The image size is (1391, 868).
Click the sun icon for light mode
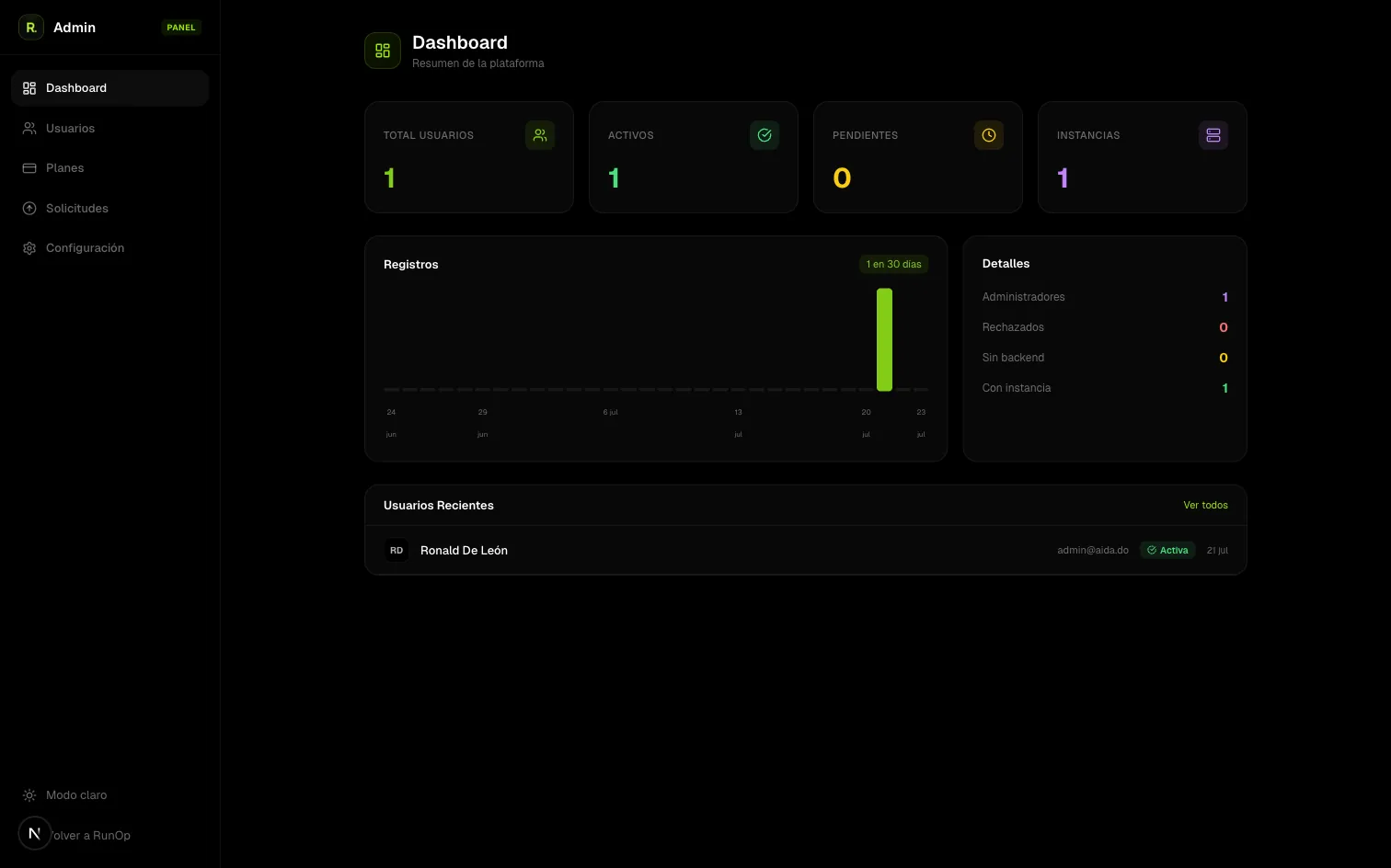pyautogui.click(x=29, y=795)
